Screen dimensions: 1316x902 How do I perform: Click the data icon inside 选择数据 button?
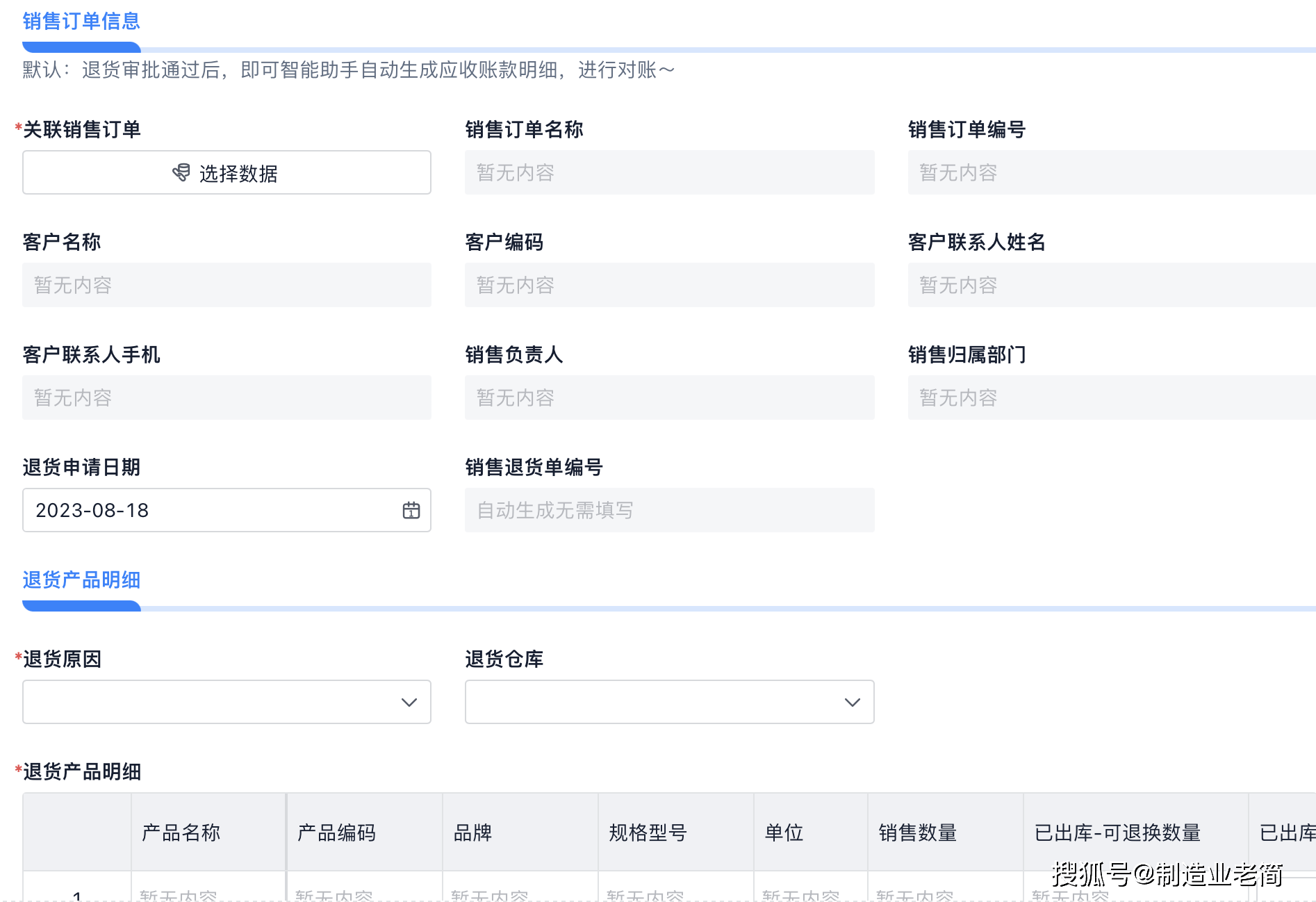(181, 172)
